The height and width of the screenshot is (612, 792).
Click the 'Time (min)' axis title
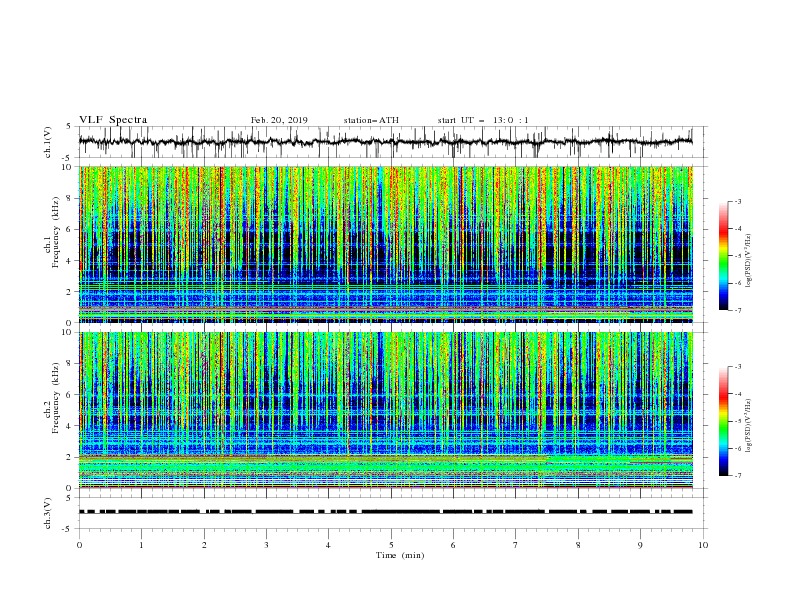(x=400, y=555)
